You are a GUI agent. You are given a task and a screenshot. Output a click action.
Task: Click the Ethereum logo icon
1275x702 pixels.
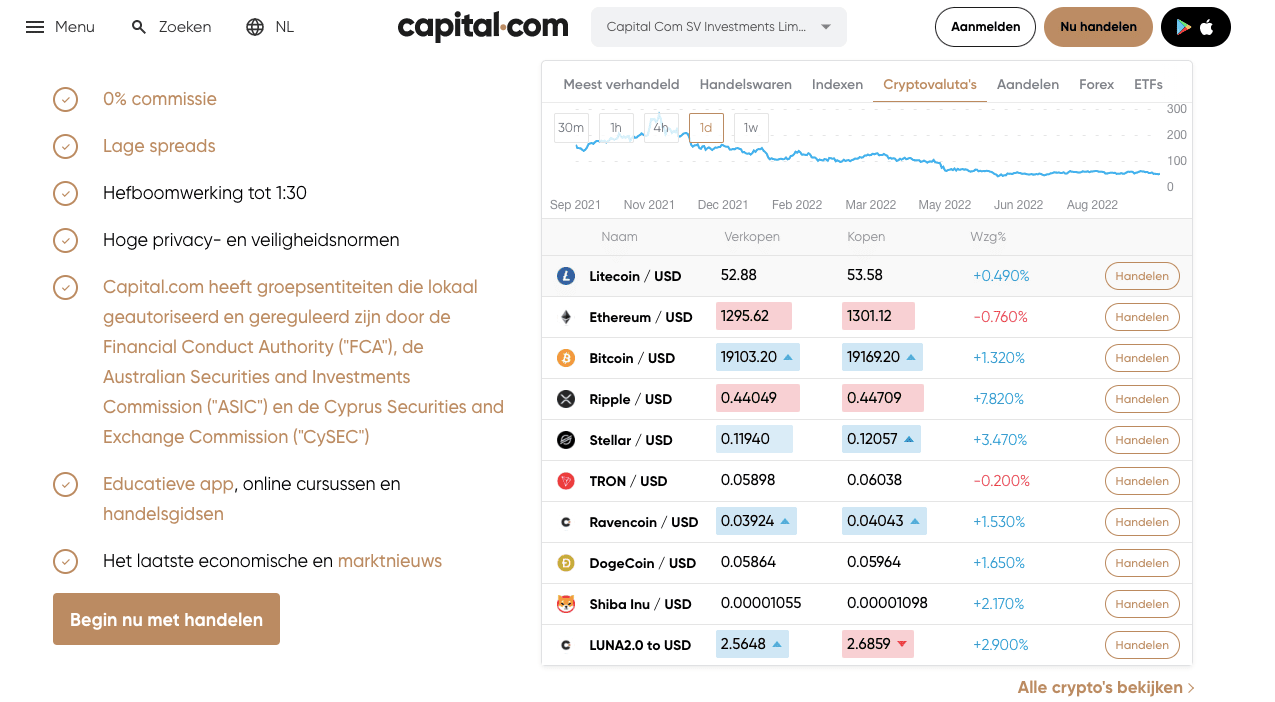point(566,317)
